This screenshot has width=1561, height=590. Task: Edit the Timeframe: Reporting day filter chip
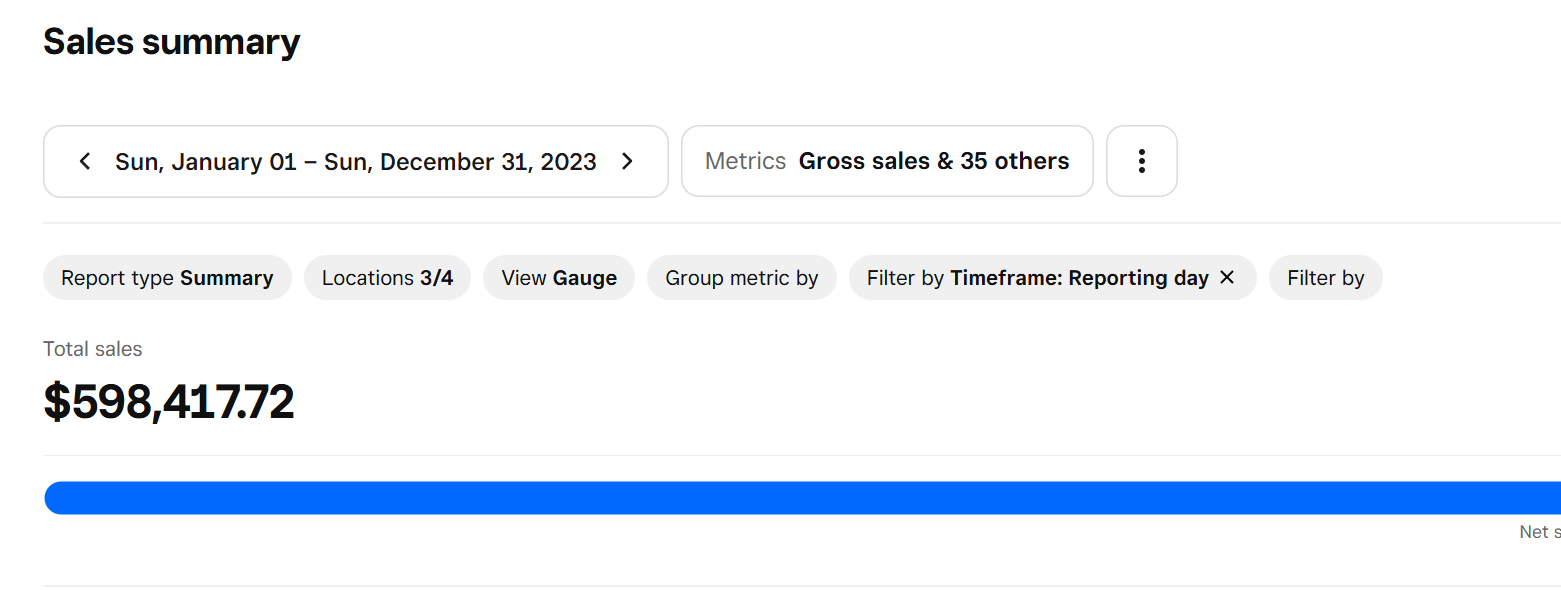[x=1037, y=278]
